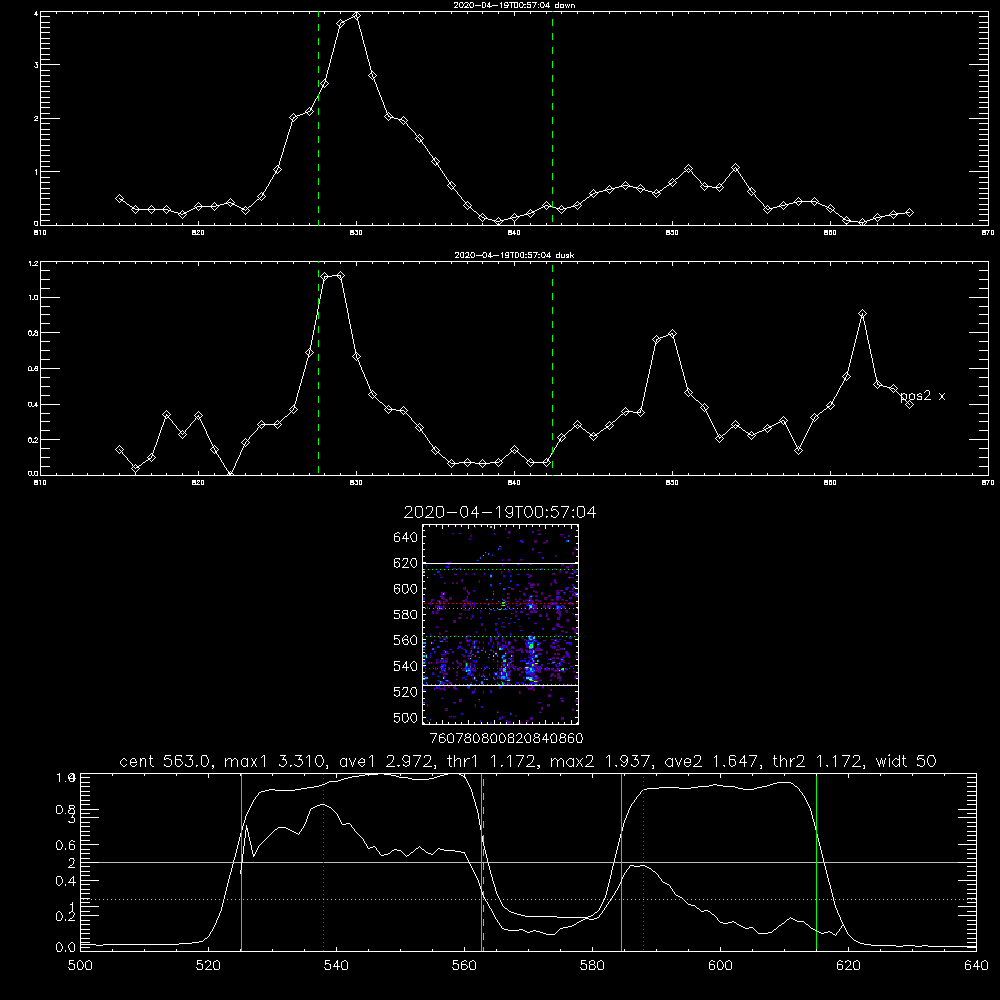Select the 'pos2 x' label in dusk plot
This screenshot has width=1000, height=1000.
point(922,396)
